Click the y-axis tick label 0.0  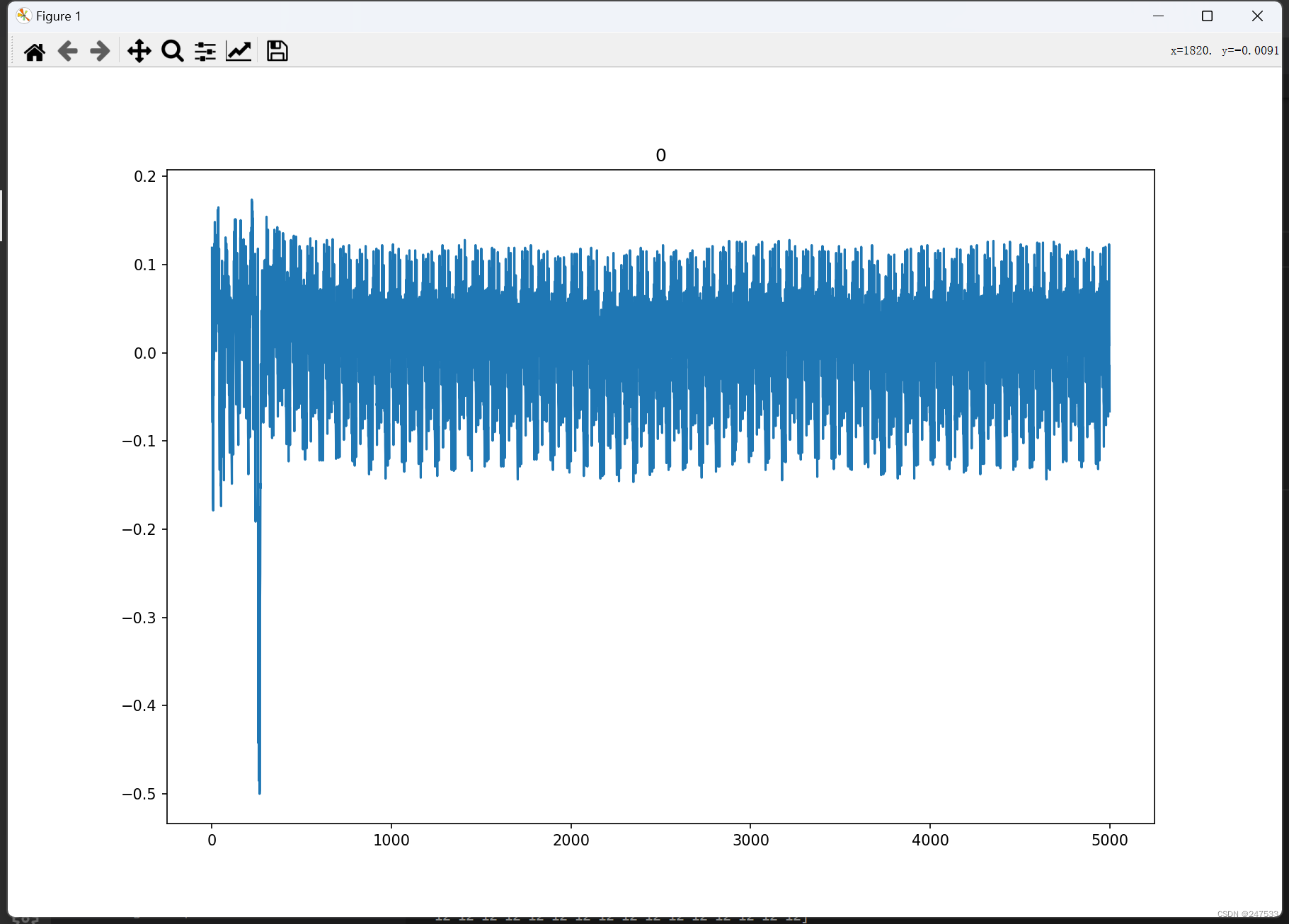point(145,353)
